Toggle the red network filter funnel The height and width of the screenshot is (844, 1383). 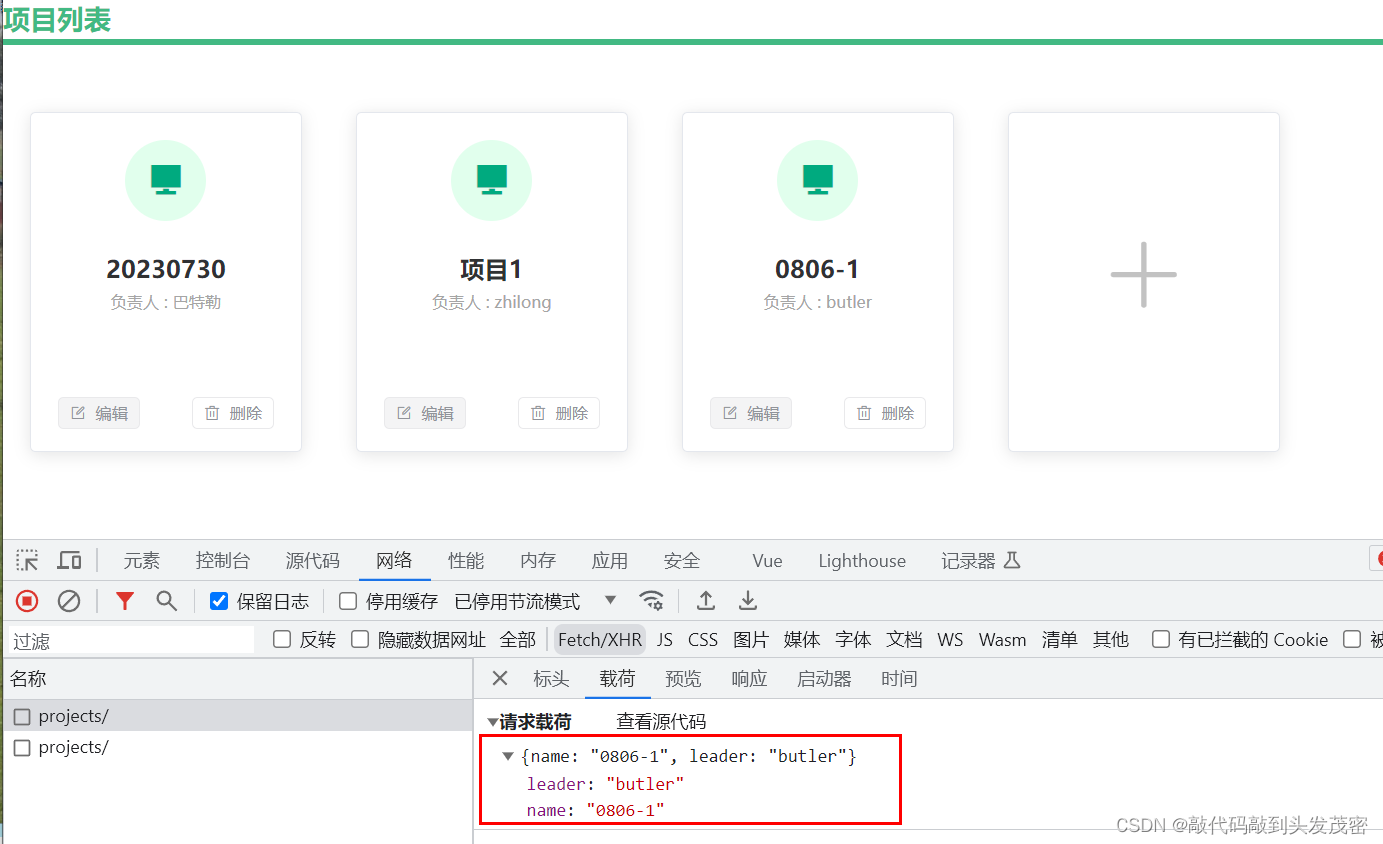tap(125, 601)
